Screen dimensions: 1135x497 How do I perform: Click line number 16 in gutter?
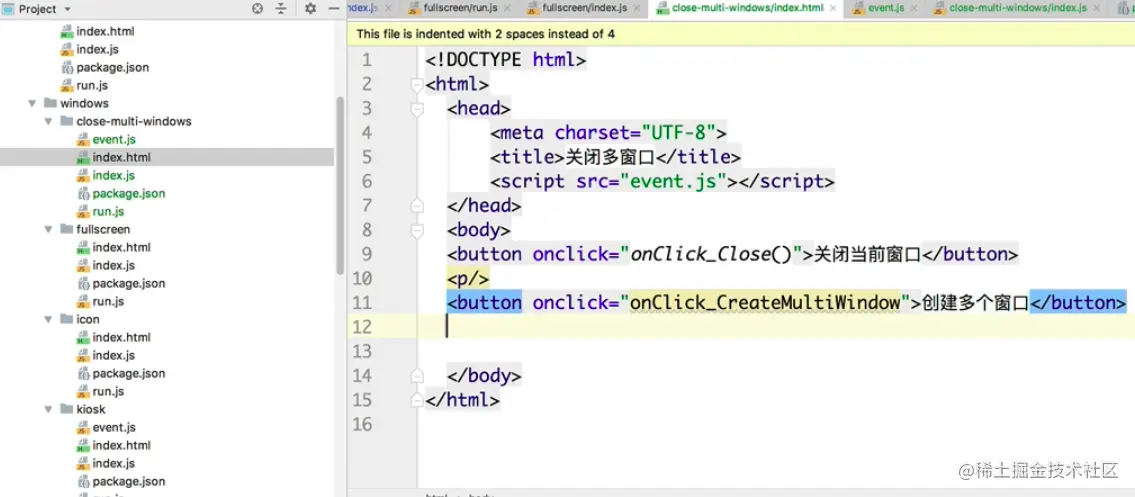pyautogui.click(x=361, y=424)
